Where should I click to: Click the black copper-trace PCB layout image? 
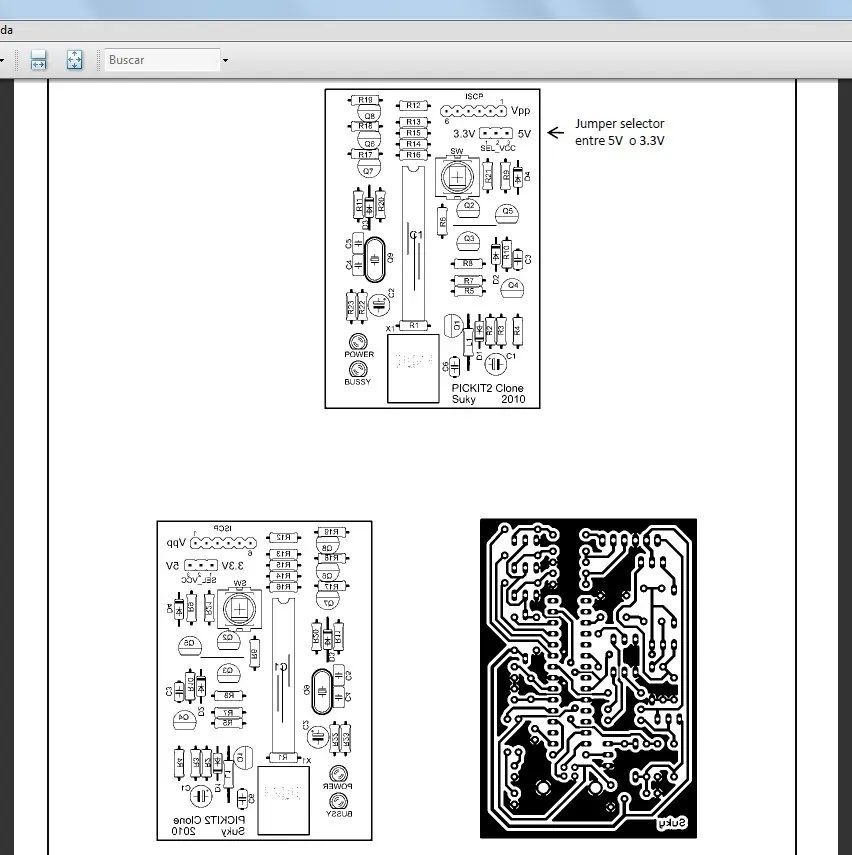[x=588, y=678]
